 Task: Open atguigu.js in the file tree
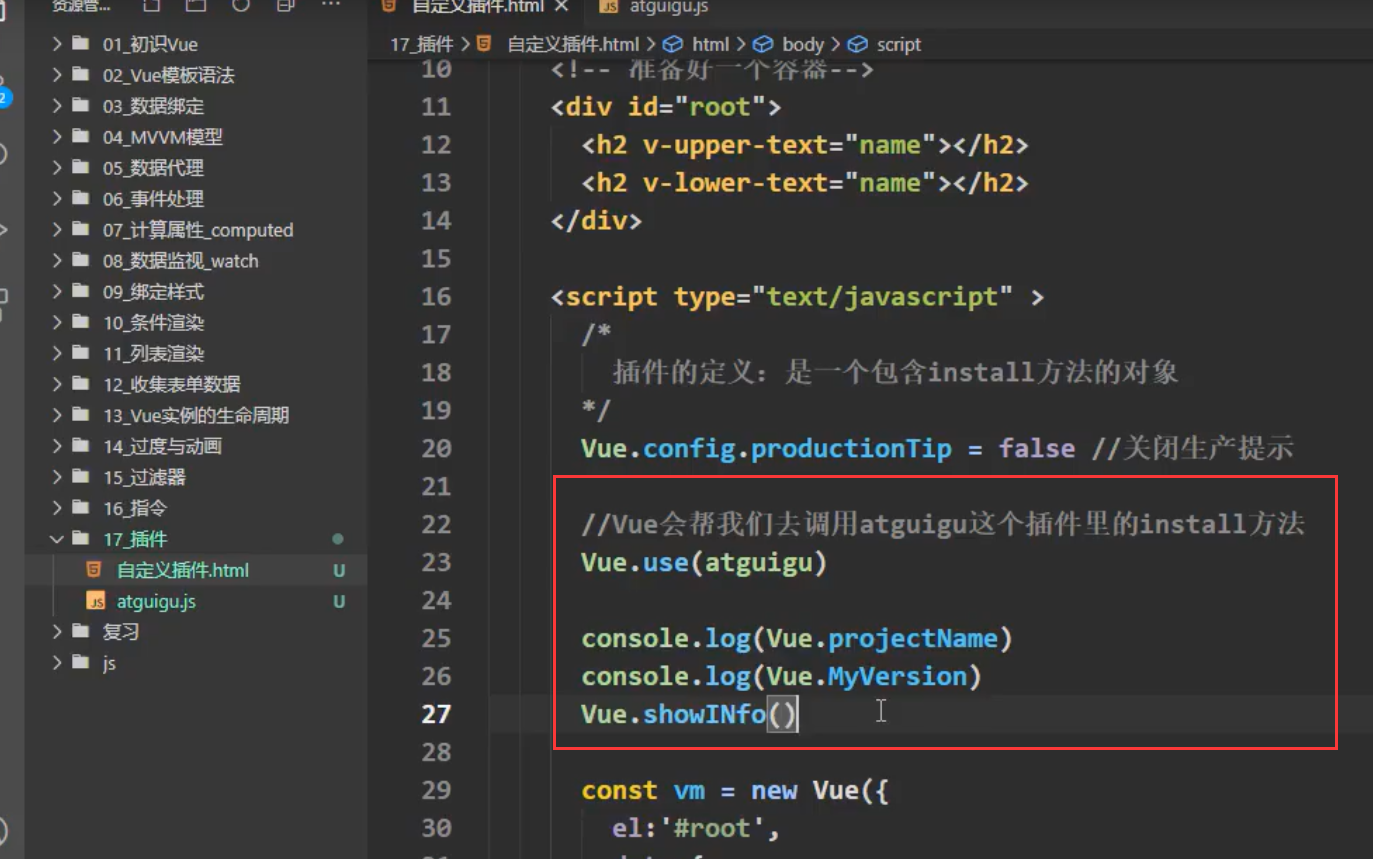tap(156, 601)
